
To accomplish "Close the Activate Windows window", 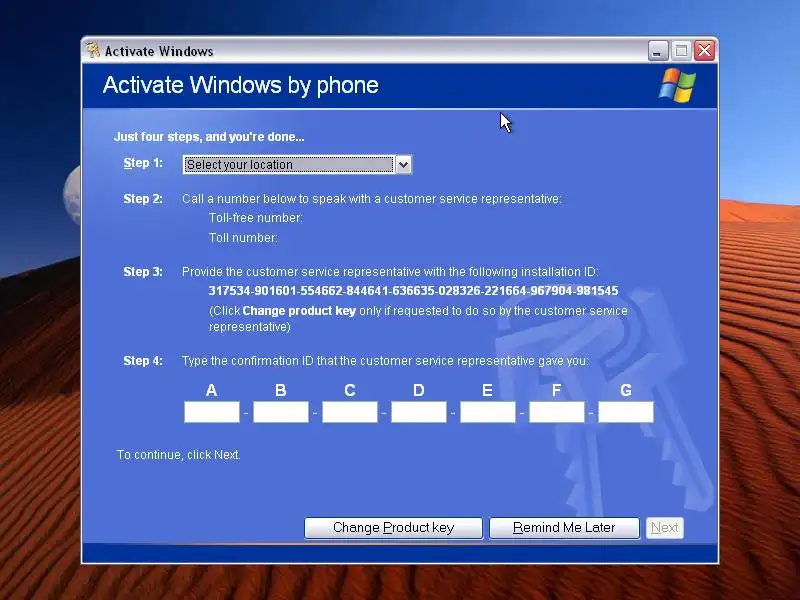I will coord(705,51).
